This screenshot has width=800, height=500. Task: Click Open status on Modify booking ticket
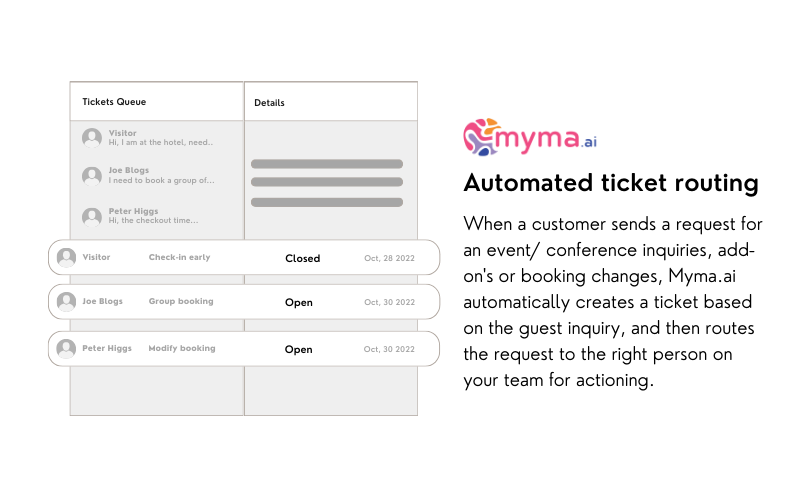(298, 349)
